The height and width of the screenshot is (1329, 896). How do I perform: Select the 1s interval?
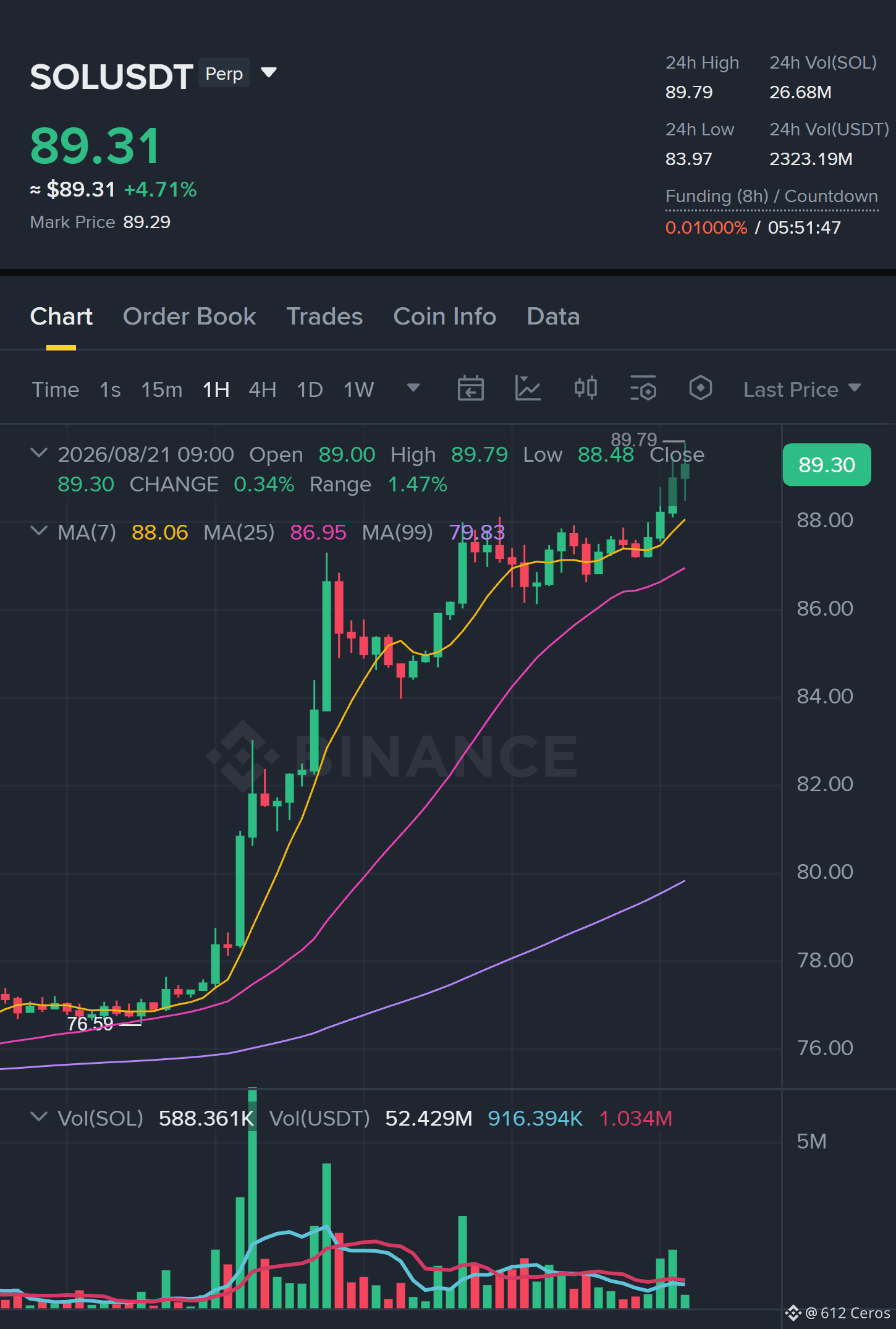coord(110,389)
